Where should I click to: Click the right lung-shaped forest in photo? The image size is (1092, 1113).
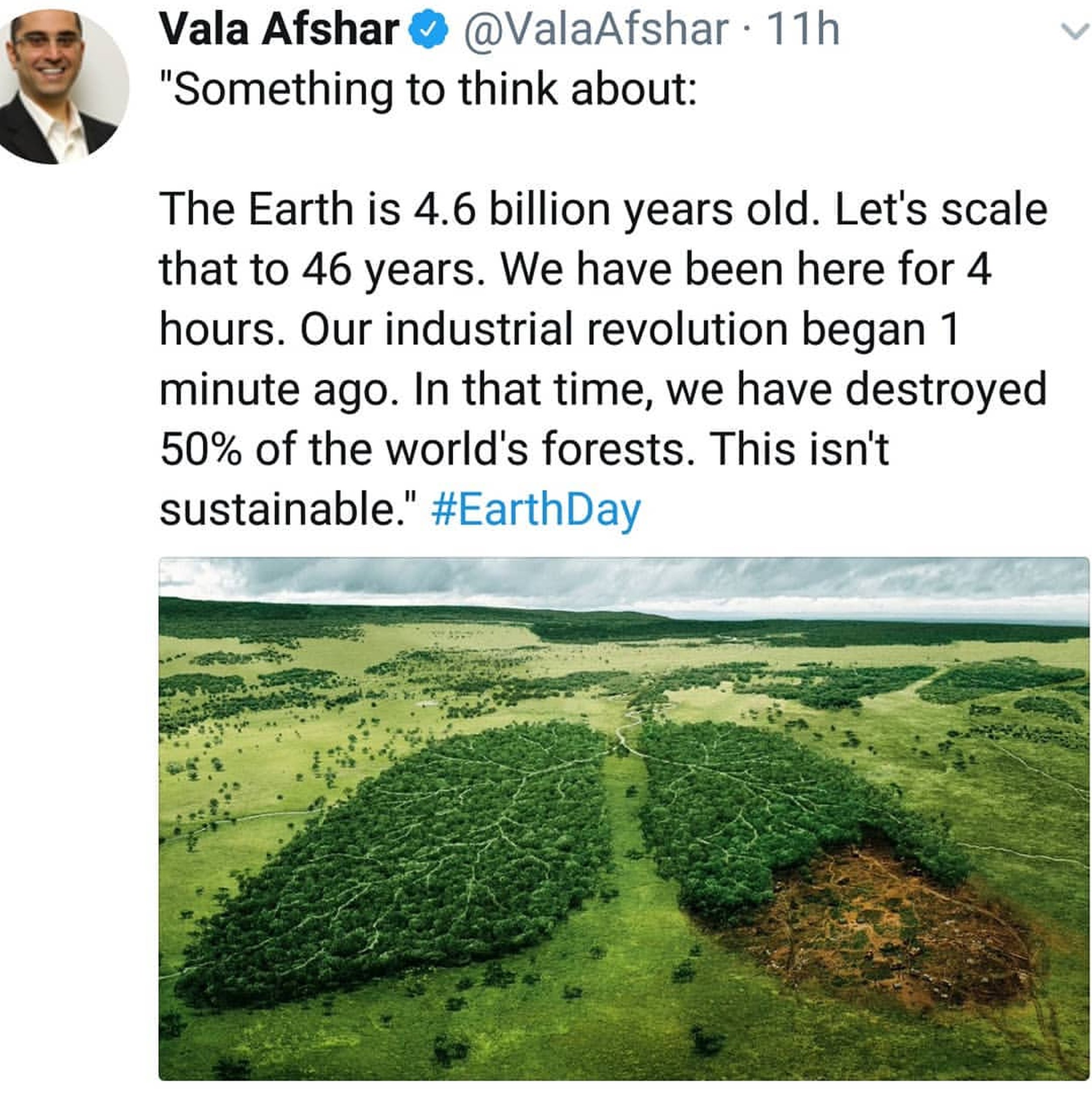pos(746,803)
